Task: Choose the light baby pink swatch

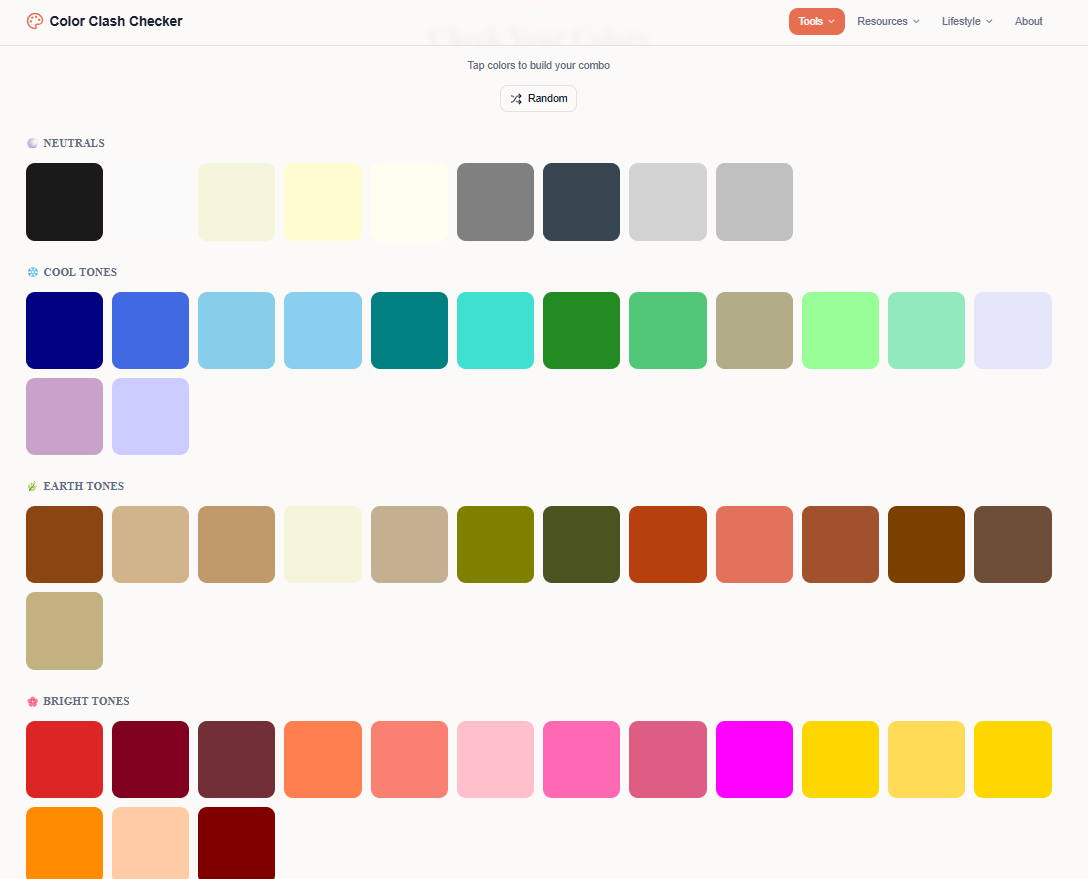Action: pos(495,759)
